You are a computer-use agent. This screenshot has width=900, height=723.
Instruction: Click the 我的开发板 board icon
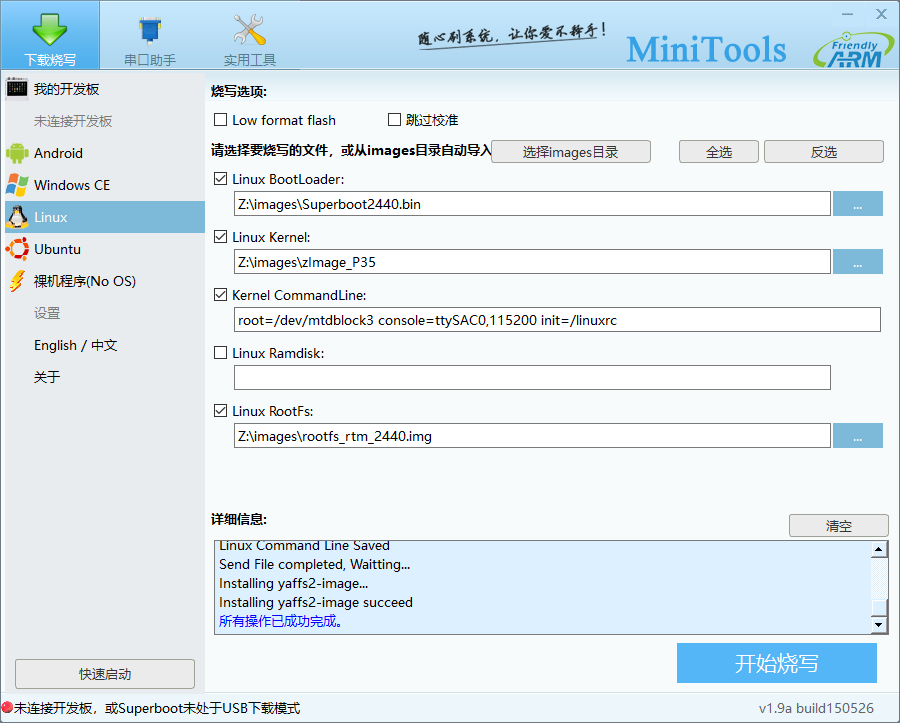click(x=17, y=88)
